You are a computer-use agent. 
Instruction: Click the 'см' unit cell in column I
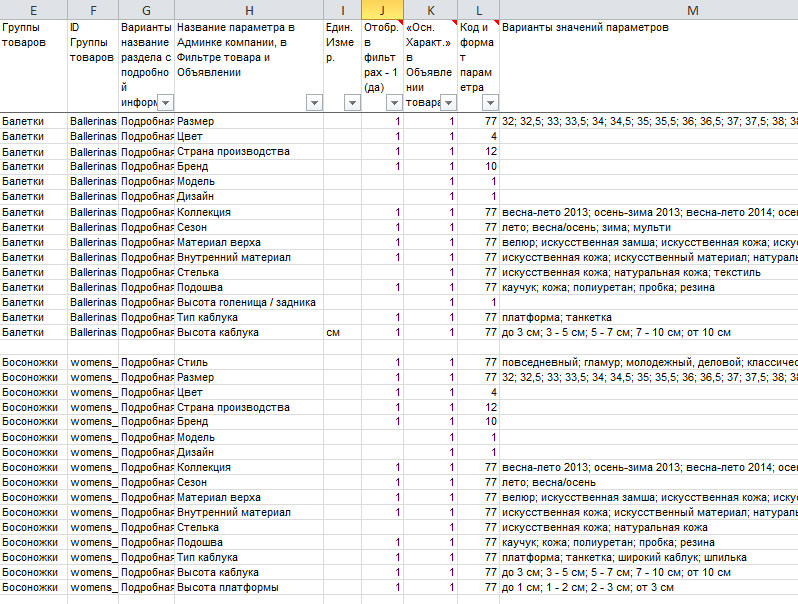tap(342, 332)
